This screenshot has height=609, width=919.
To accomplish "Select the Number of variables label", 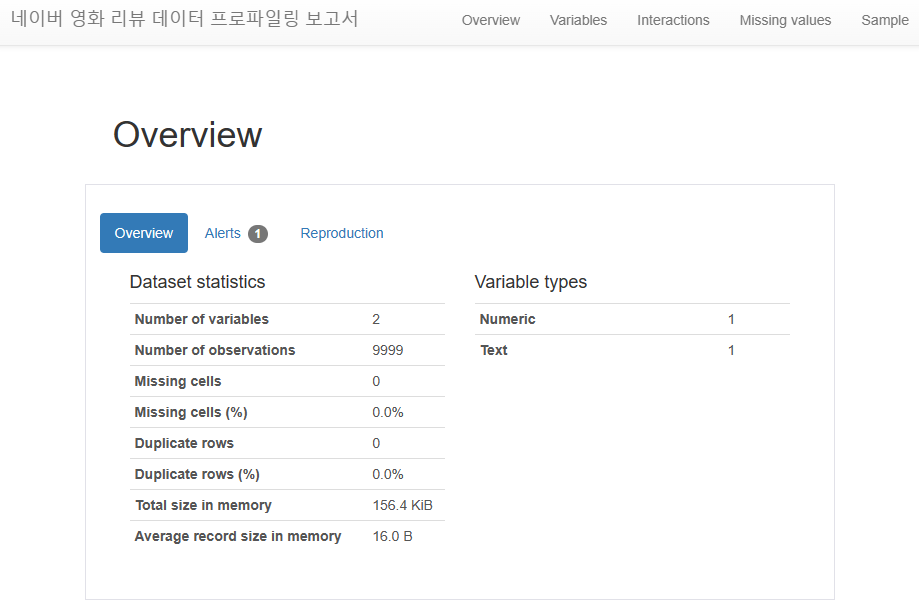I will pyautogui.click(x=202, y=319).
